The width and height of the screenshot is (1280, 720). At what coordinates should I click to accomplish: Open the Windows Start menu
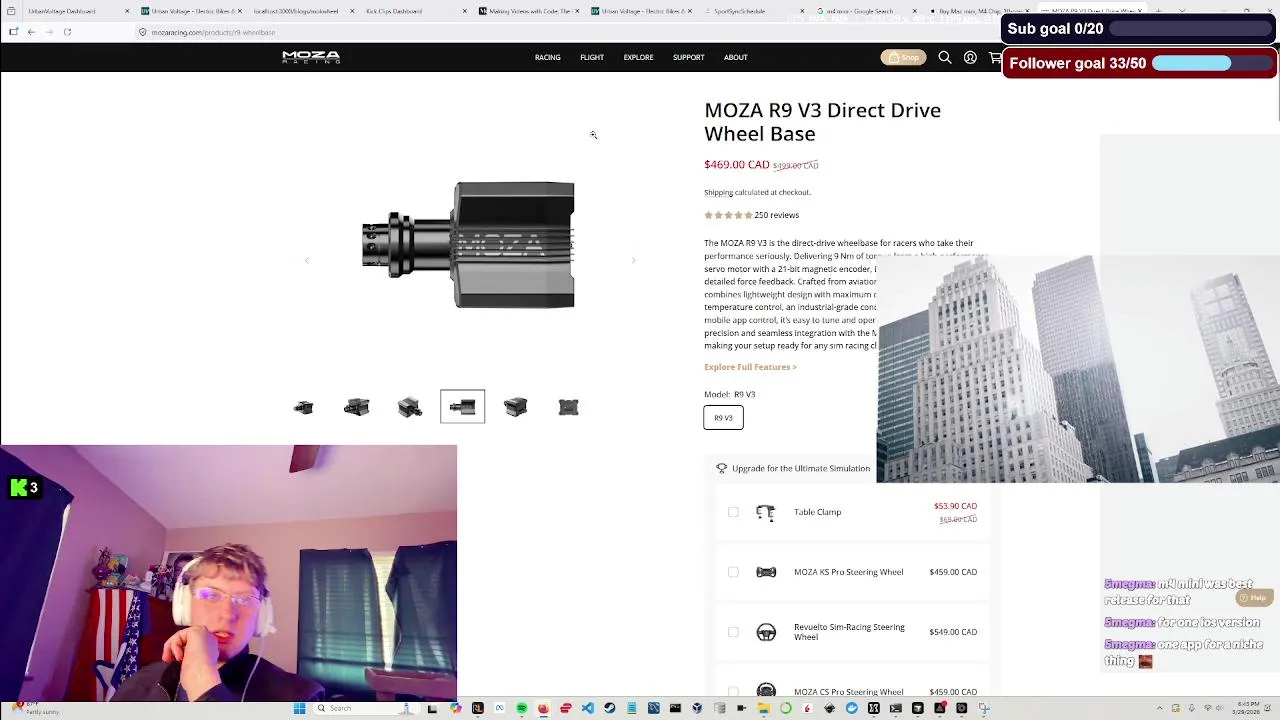pos(299,708)
